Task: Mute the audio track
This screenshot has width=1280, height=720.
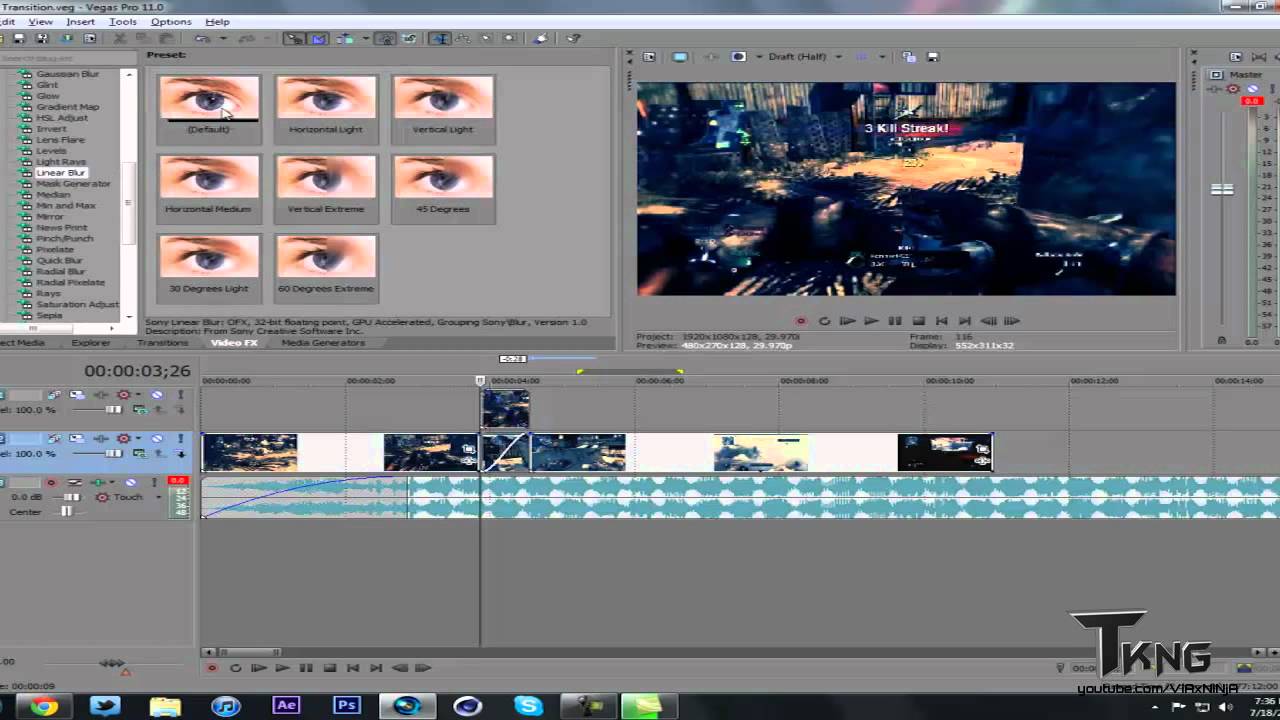Action: coord(129,482)
